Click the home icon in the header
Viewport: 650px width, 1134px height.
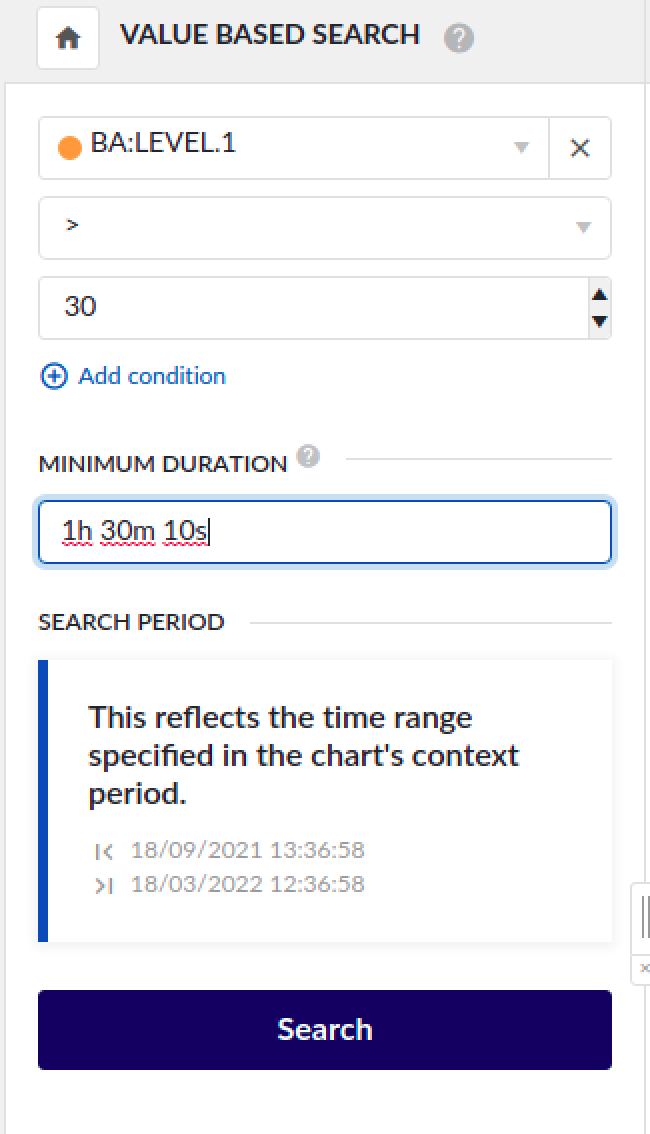(x=66, y=35)
